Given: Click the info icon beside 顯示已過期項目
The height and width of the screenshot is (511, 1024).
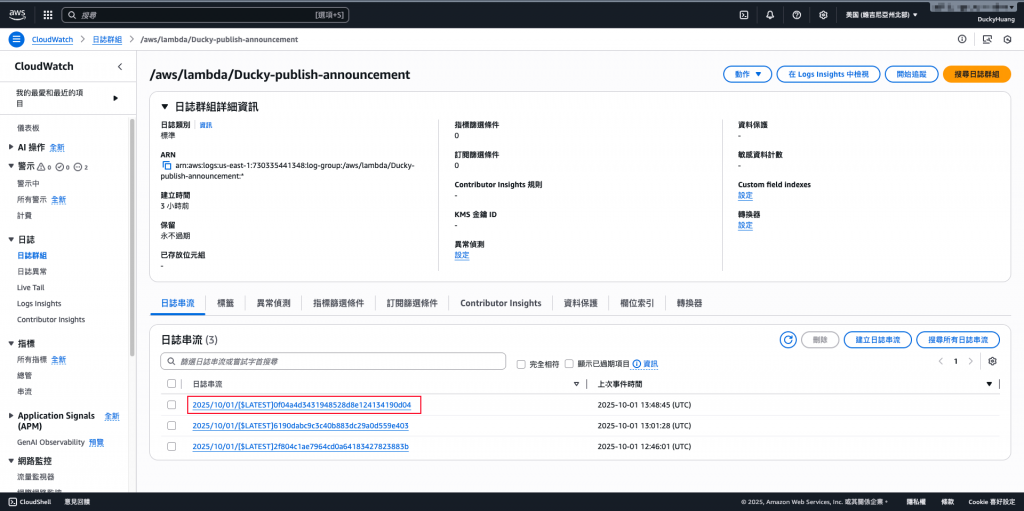Looking at the screenshot, I should (636, 363).
